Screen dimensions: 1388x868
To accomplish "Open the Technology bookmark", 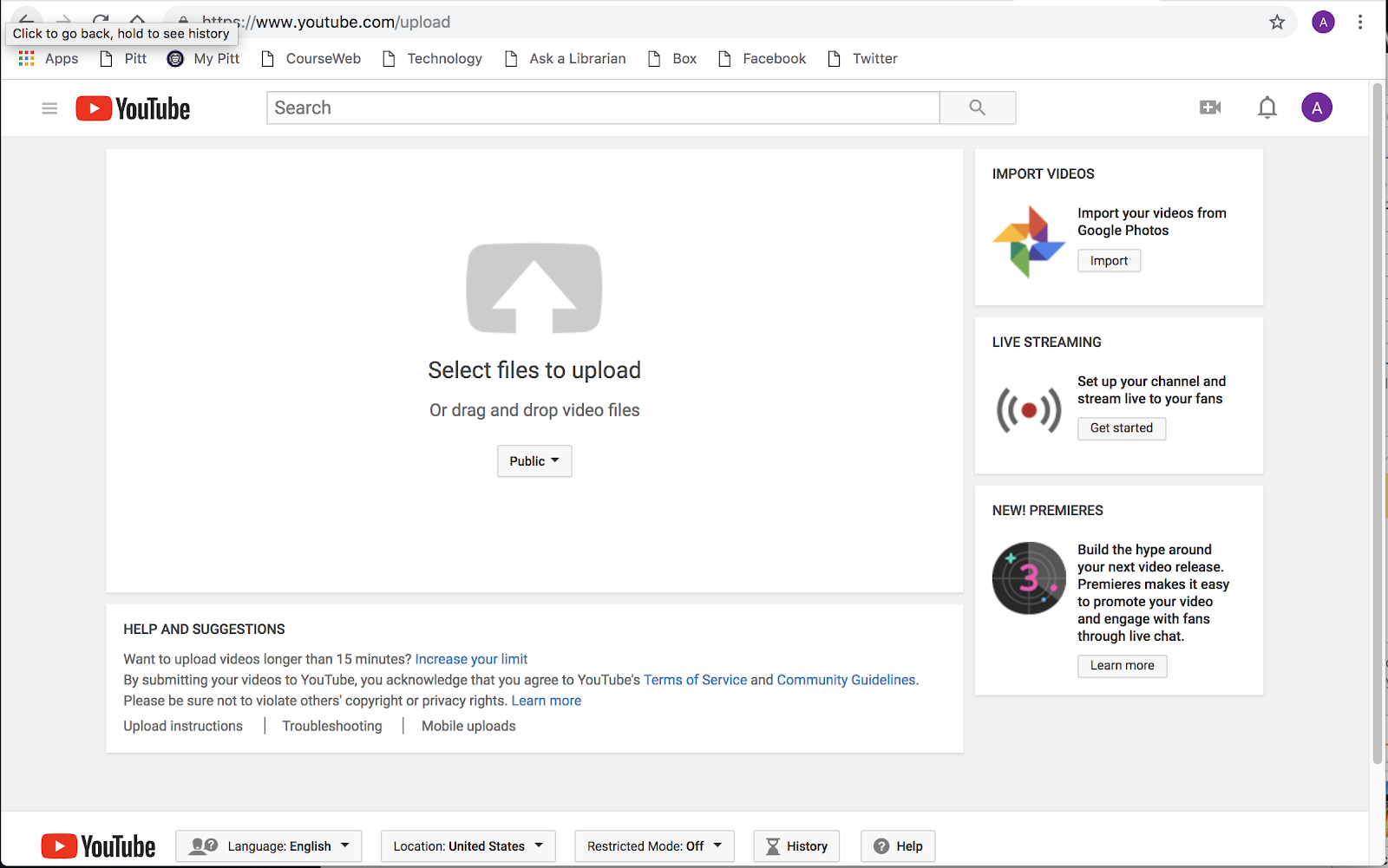I will [x=433, y=59].
